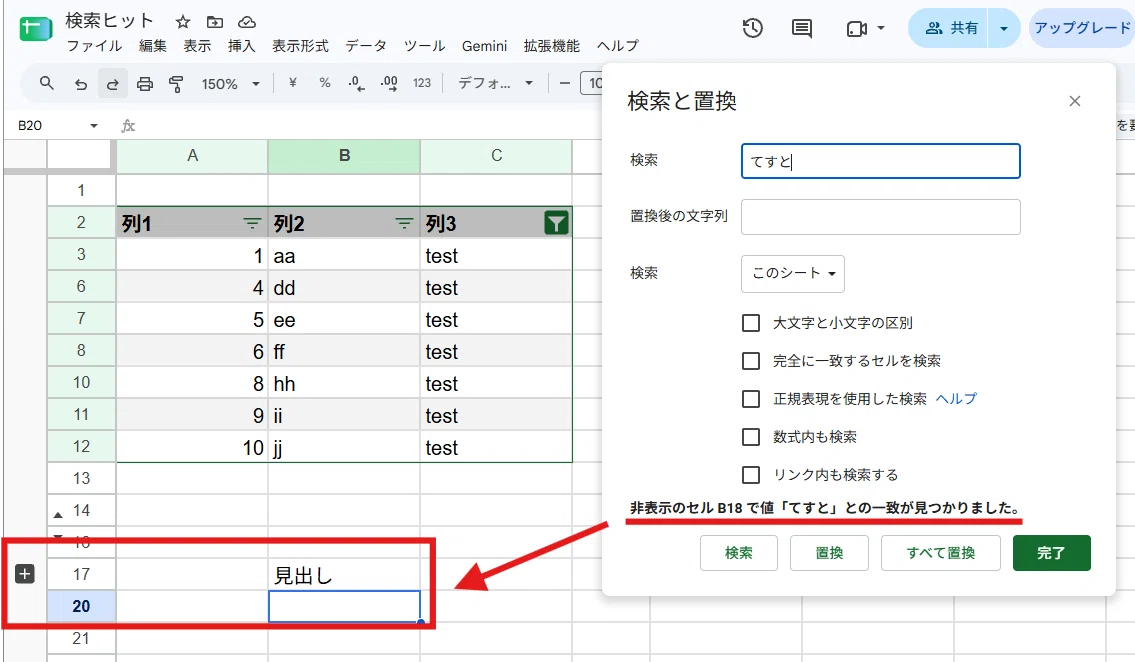Check 完全に一致するセルを検索 option
The width and height of the screenshot is (1135, 662).
click(751, 360)
